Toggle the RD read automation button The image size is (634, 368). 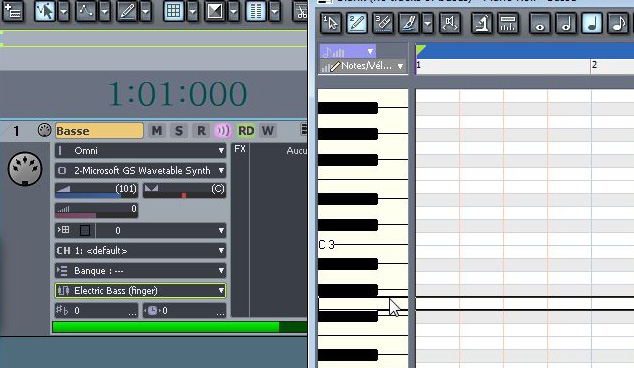(246, 131)
